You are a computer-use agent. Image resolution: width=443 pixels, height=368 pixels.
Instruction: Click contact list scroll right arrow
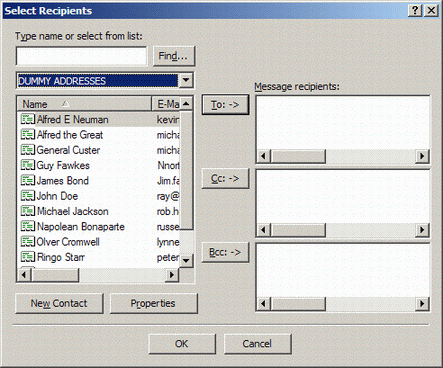(172, 275)
